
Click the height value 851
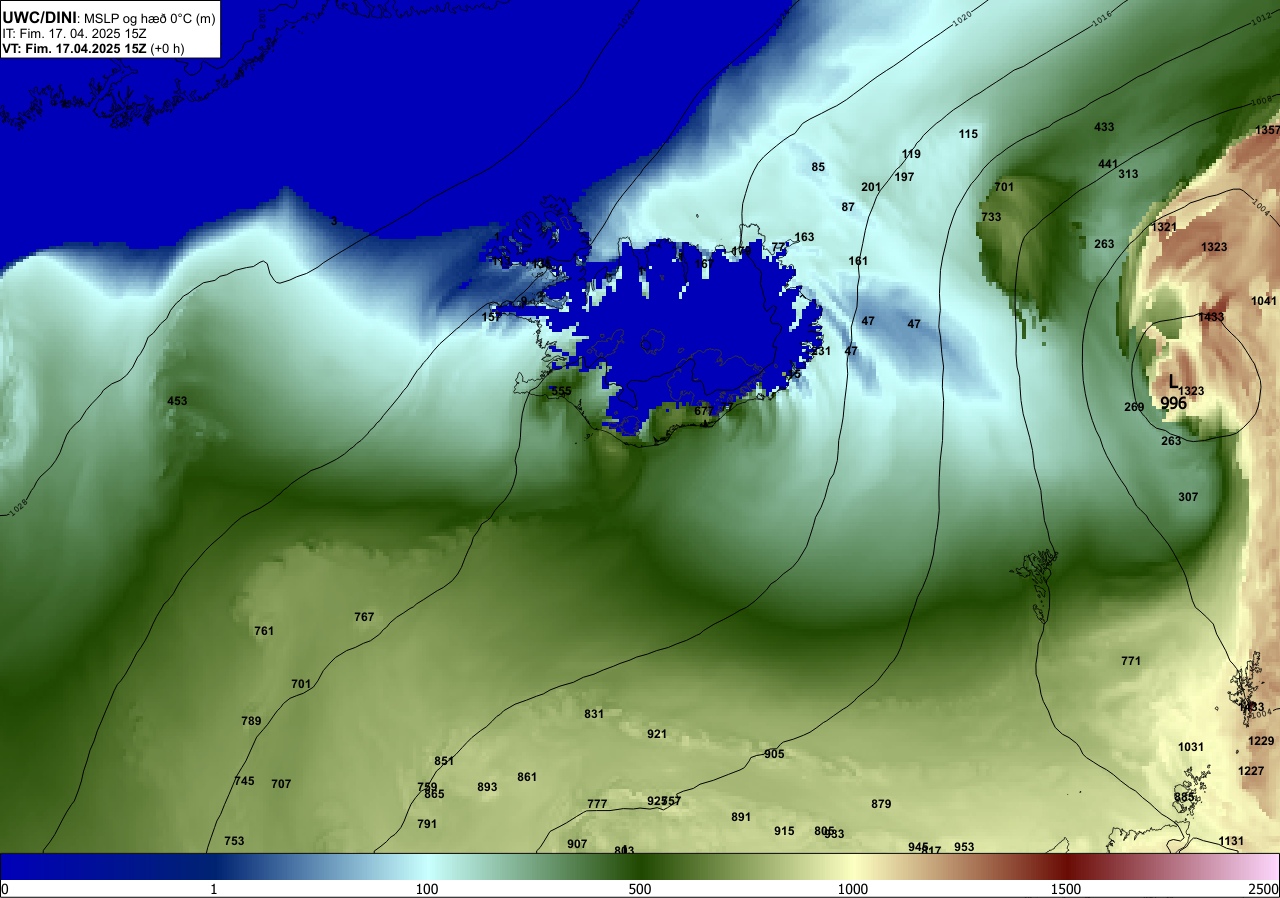click(444, 761)
